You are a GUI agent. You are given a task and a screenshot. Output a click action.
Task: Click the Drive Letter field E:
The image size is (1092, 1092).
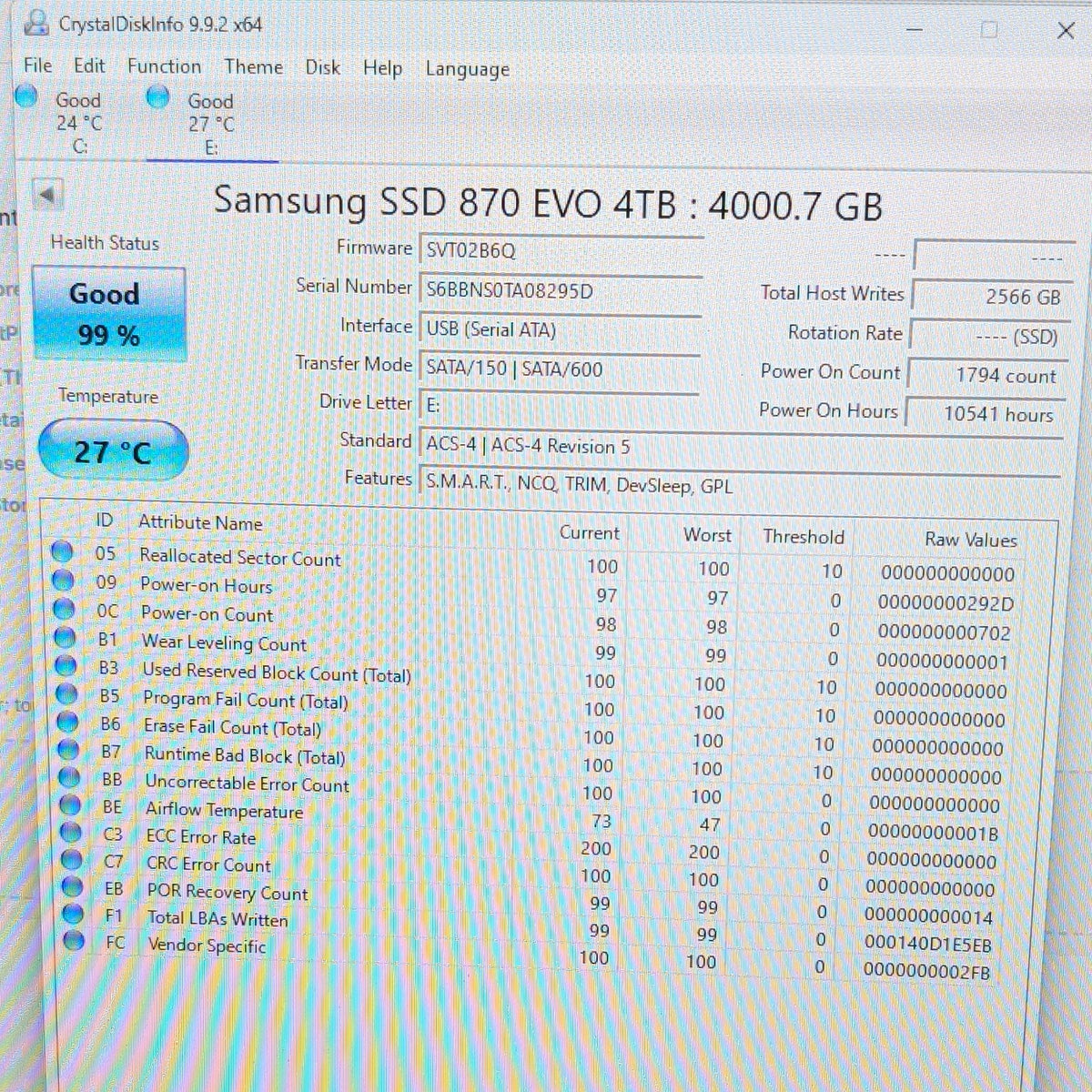point(559,407)
